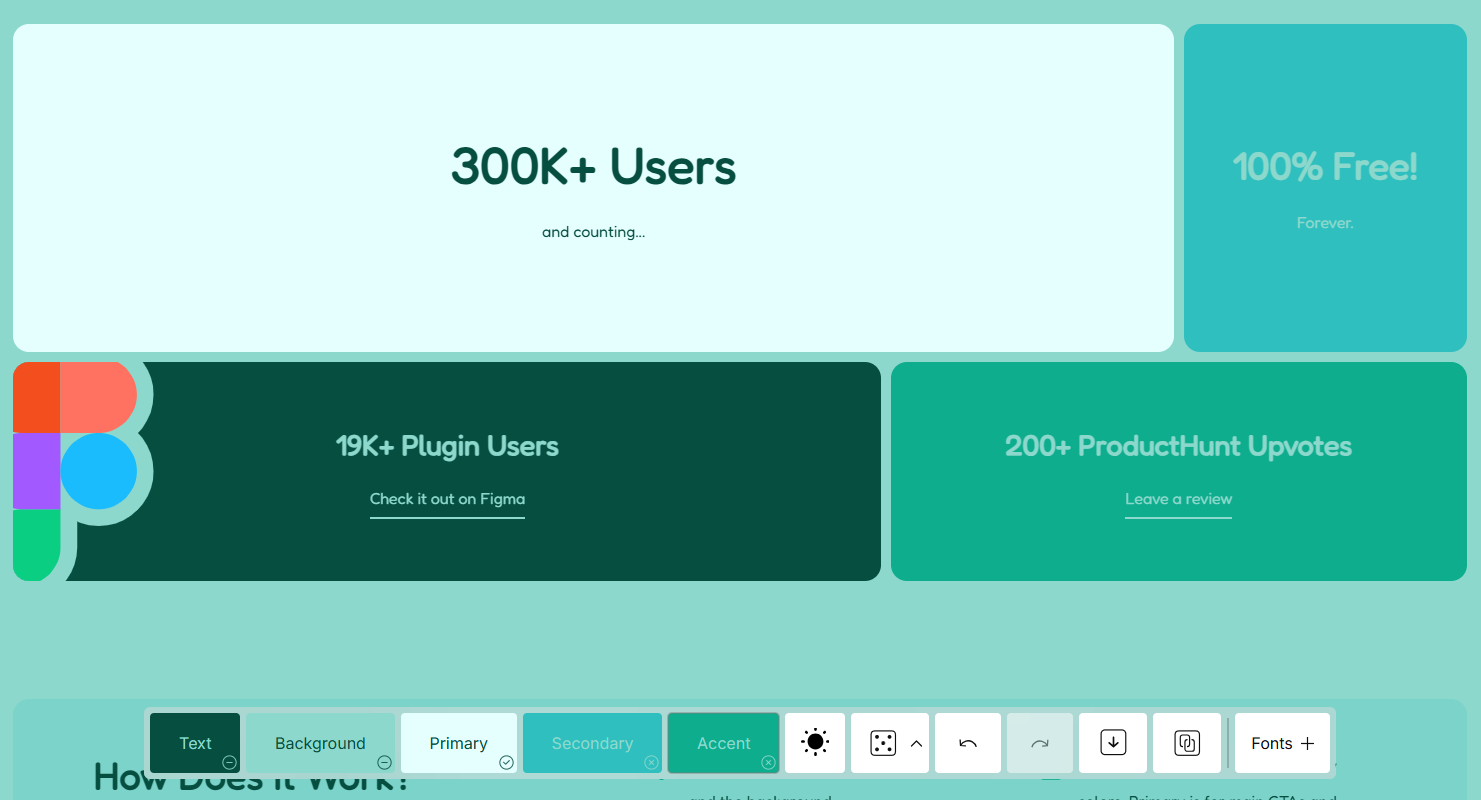Select the Accent color swatch

click(723, 743)
